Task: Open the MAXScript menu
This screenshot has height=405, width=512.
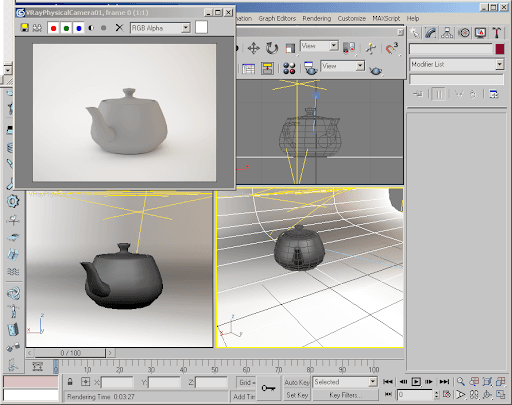Action: pyautogui.click(x=386, y=18)
